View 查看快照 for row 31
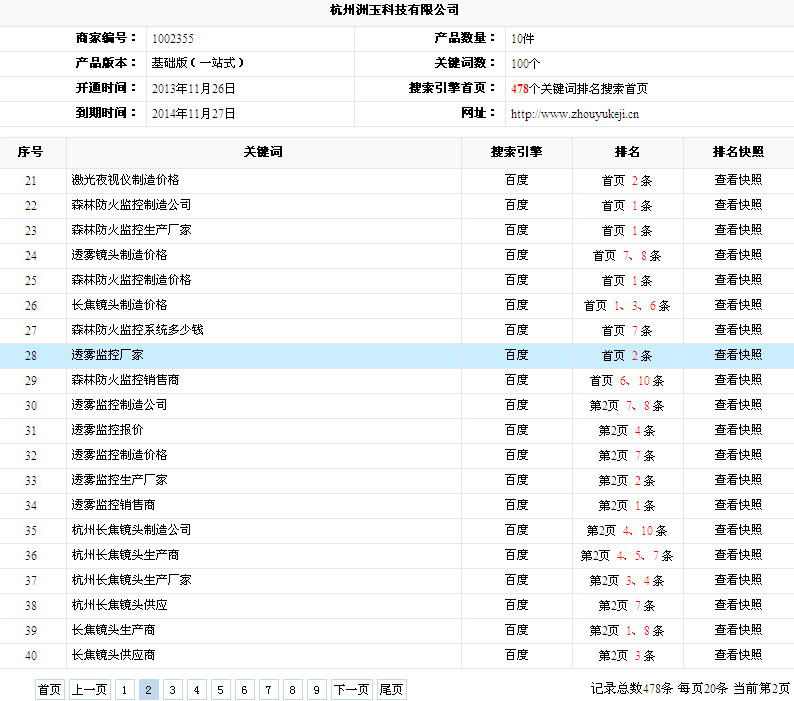Viewport: 794px width, 701px height. (x=738, y=430)
